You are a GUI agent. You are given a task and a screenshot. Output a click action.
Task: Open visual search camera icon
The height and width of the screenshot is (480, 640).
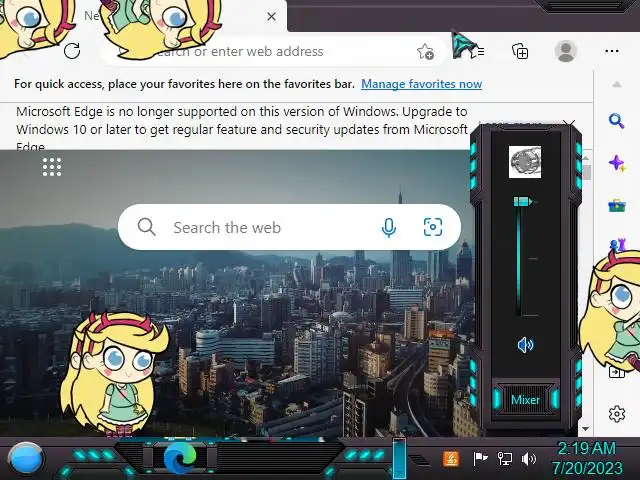coord(433,227)
